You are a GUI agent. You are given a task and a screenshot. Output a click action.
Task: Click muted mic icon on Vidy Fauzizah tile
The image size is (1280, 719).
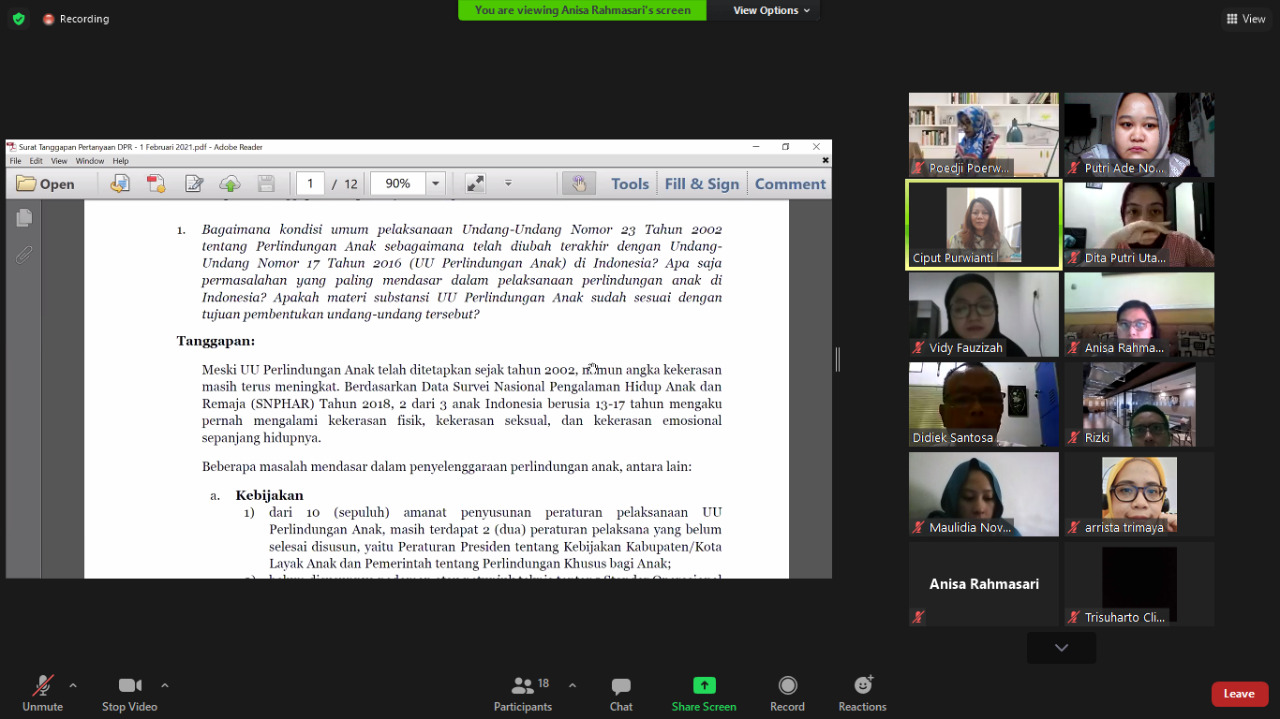click(x=918, y=348)
